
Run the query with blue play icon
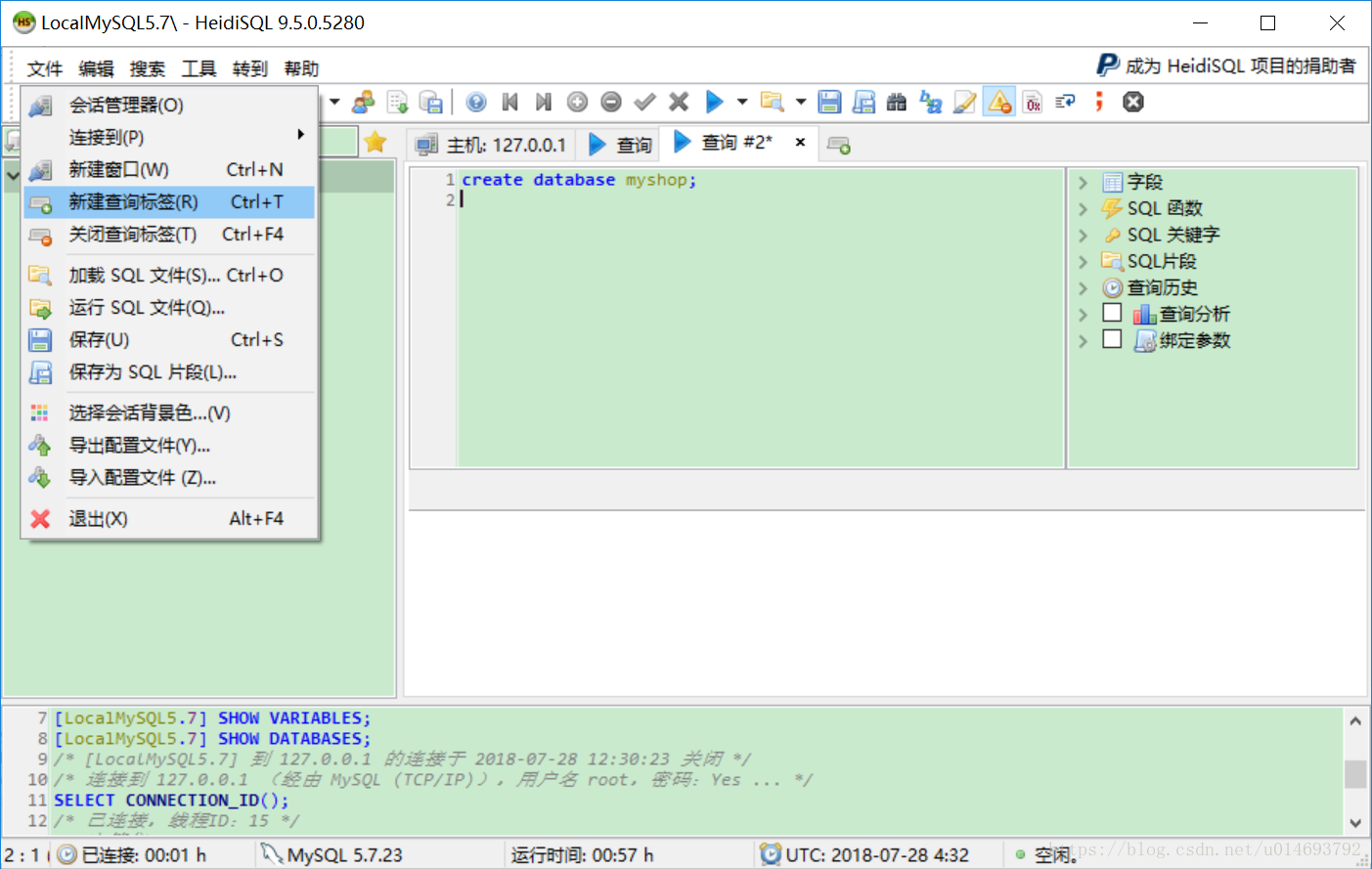pos(715,102)
